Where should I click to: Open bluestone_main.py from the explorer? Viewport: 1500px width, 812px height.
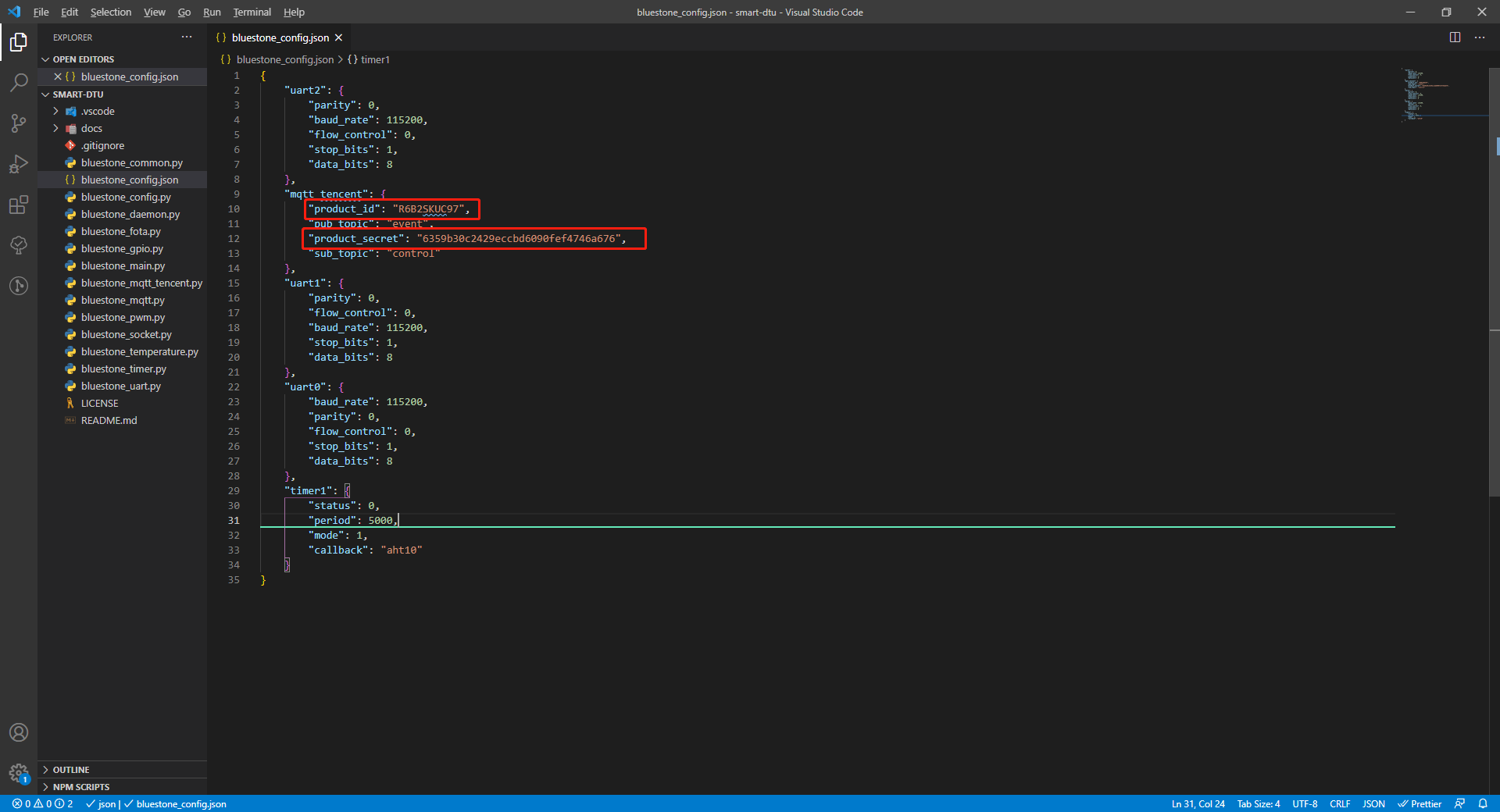[123, 265]
